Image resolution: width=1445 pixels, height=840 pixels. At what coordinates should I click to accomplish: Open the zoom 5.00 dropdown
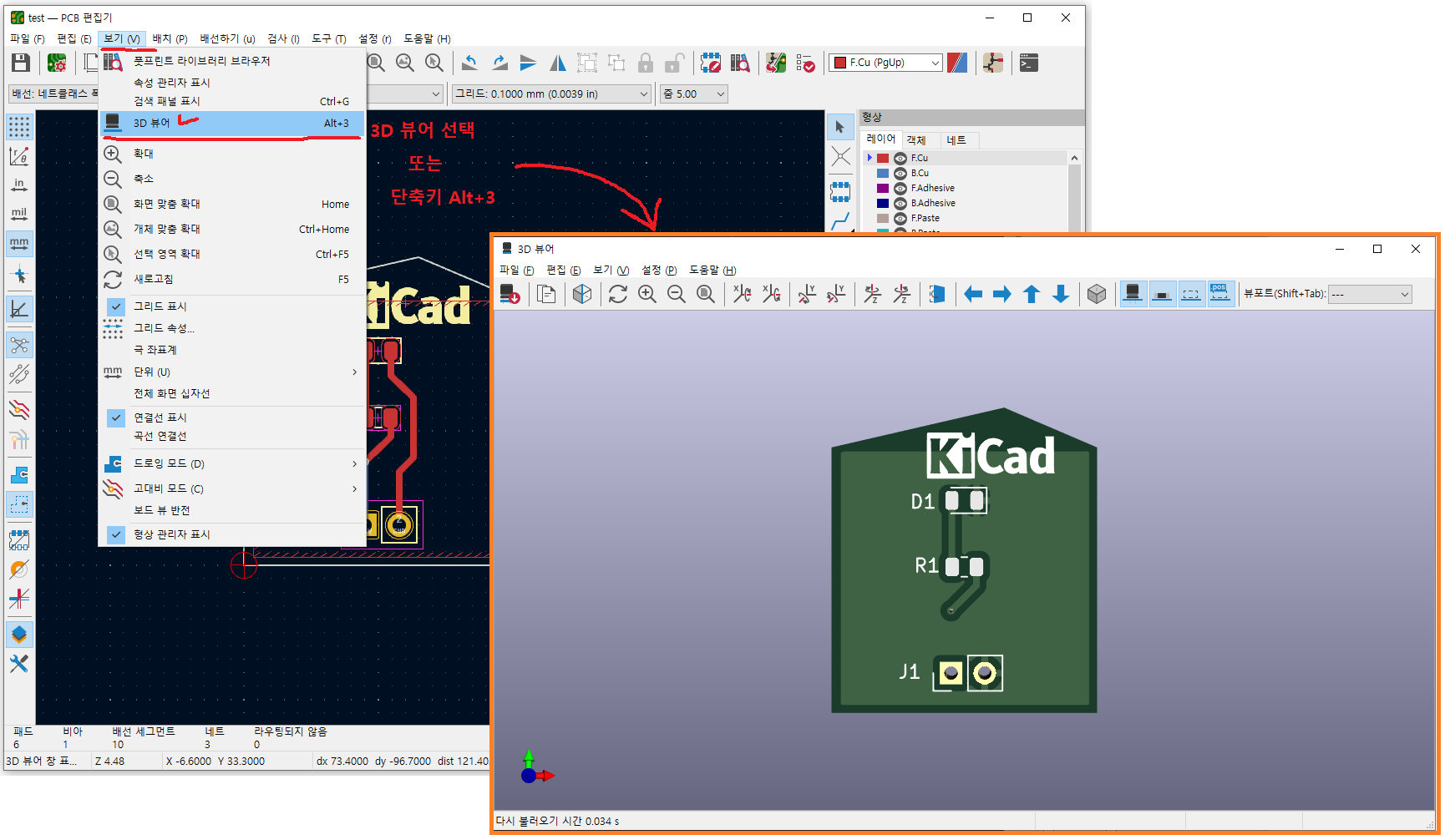[x=694, y=94]
